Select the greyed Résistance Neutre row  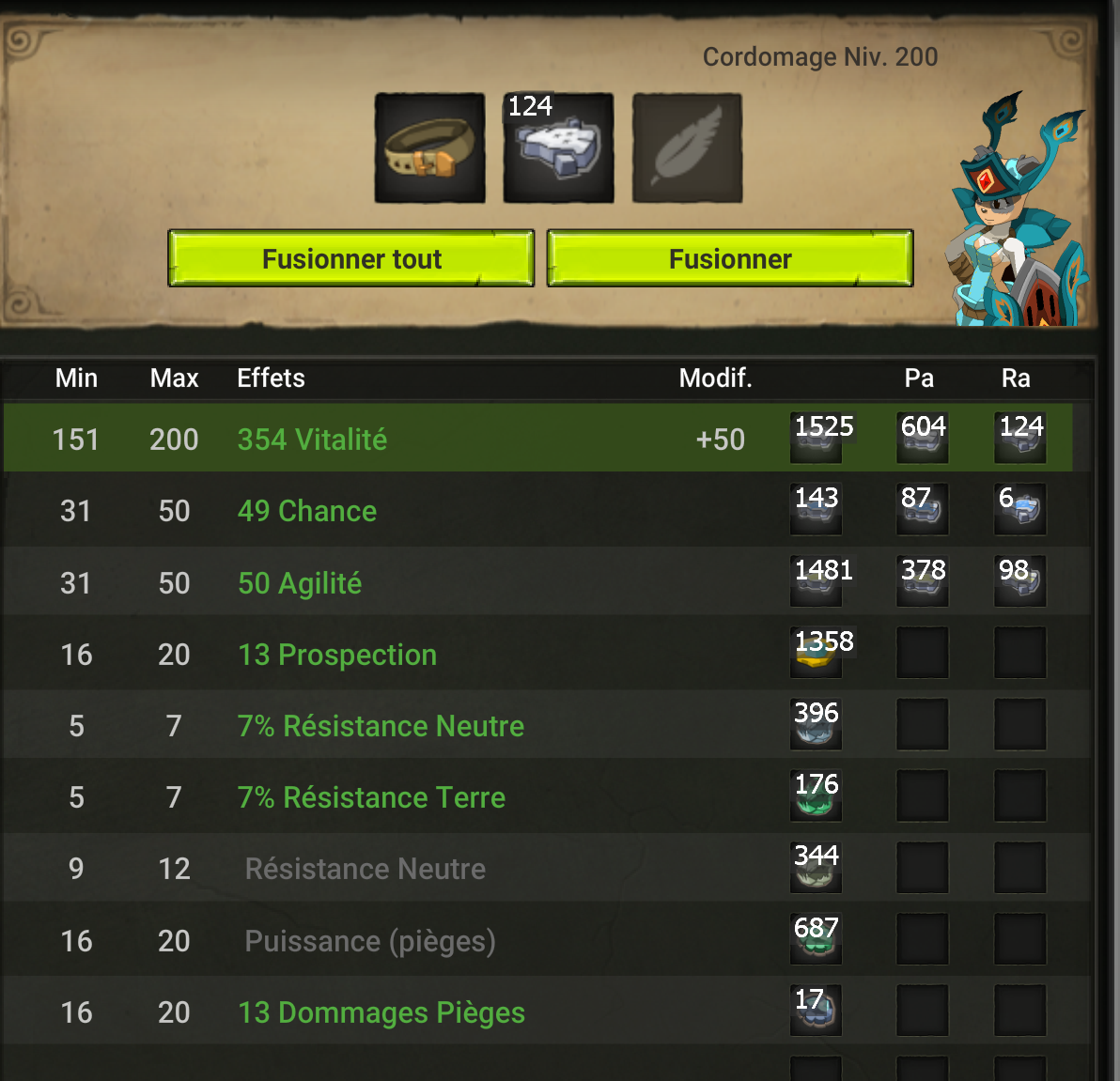pyautogui.click(x=547, y=868)
